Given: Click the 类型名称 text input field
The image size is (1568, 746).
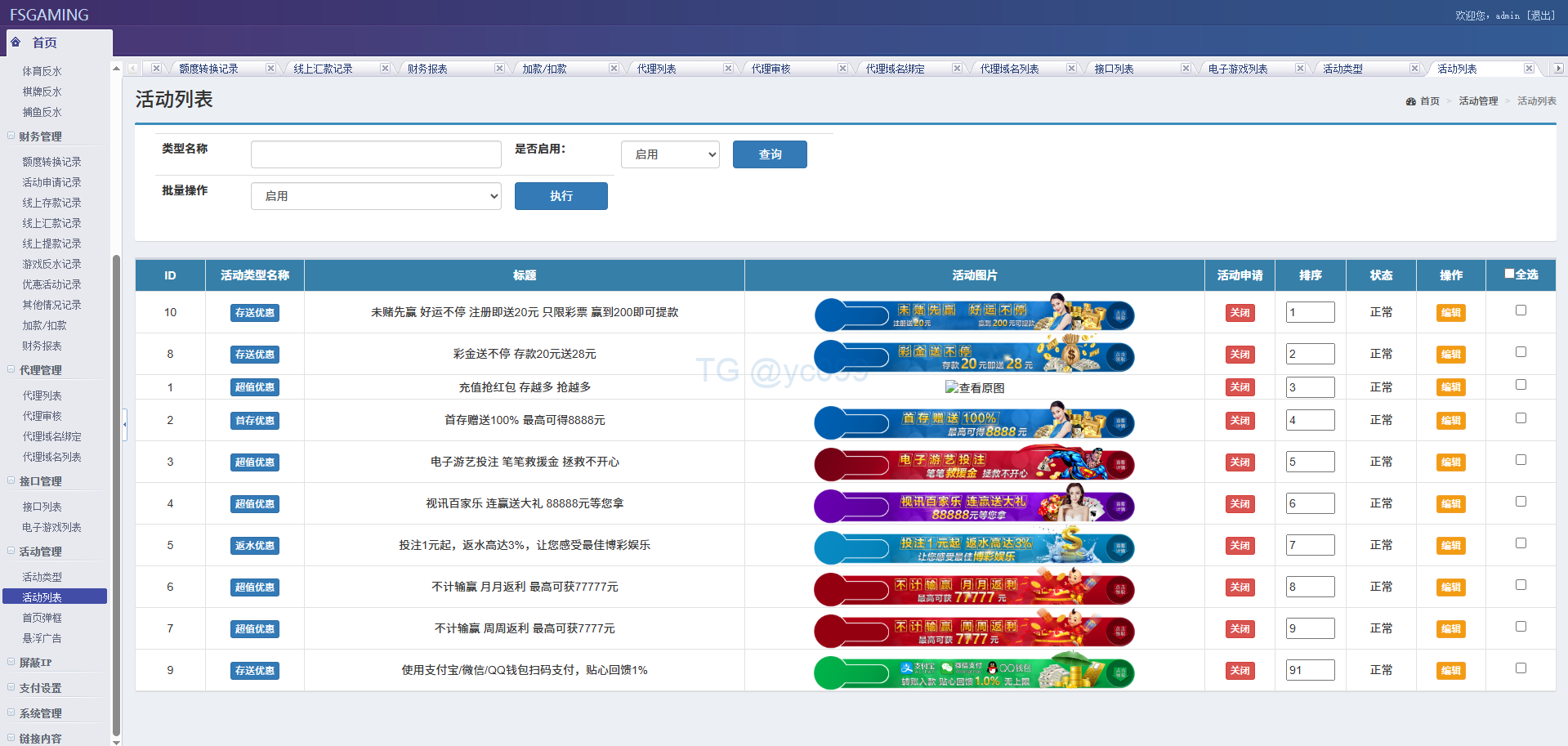Looking at the screenshot, I should (x=376, y=154).
